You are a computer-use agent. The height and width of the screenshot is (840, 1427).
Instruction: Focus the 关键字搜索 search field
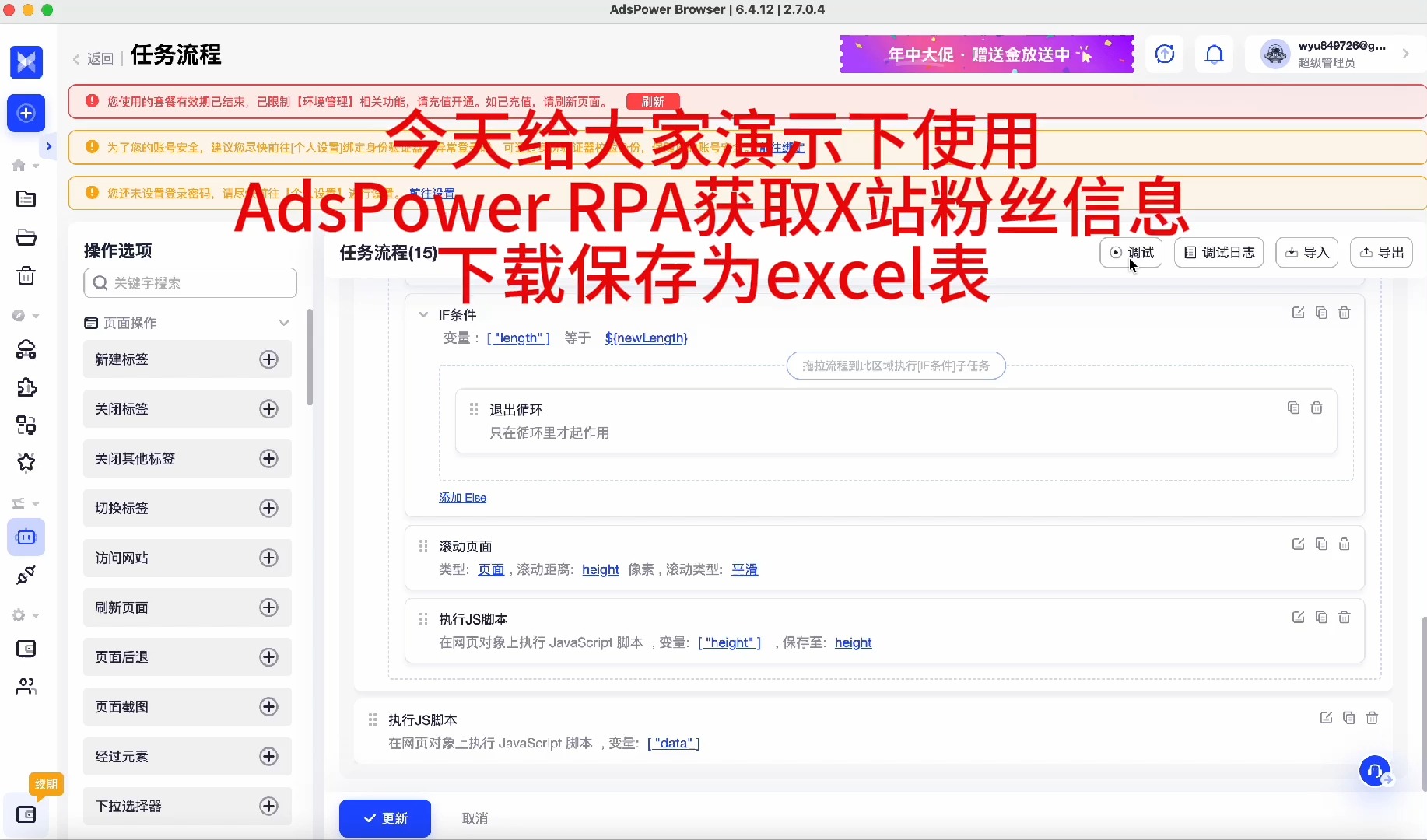191,283
